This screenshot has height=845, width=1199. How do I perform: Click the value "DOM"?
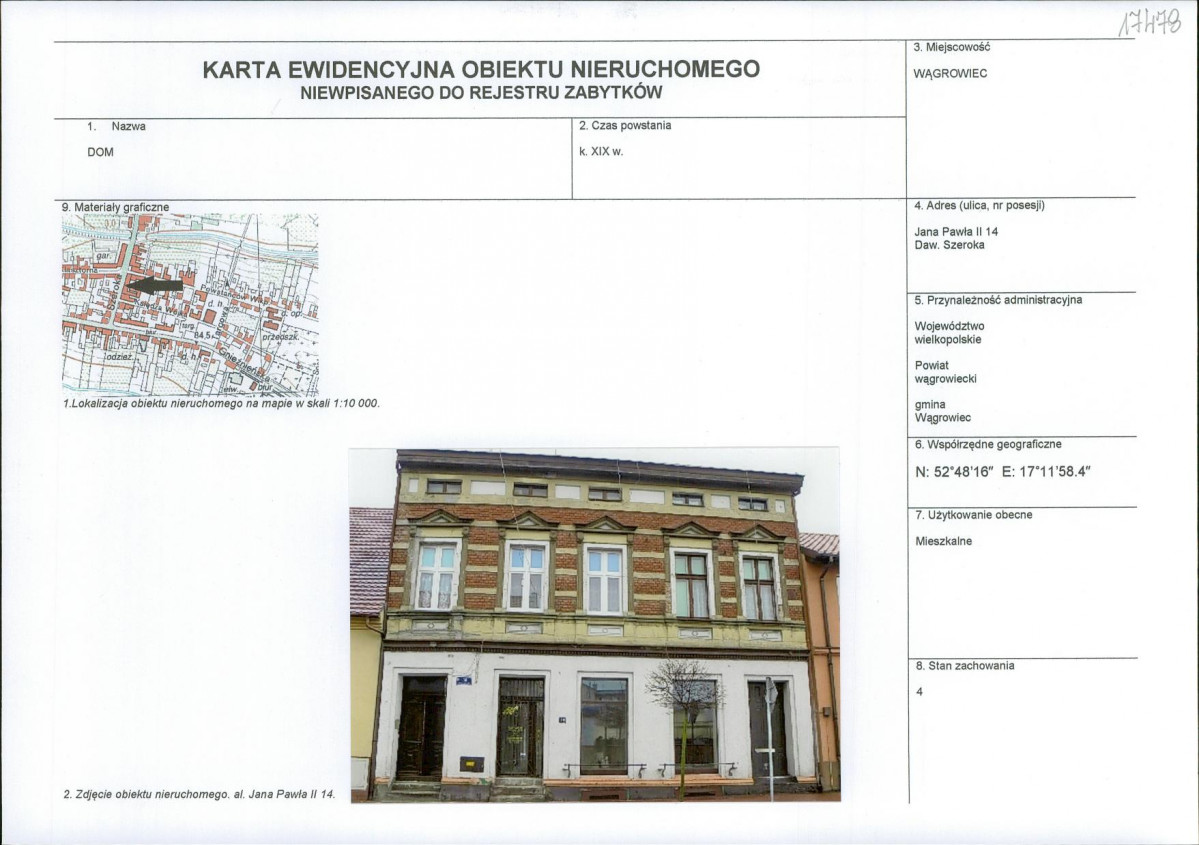coord(100,152)
